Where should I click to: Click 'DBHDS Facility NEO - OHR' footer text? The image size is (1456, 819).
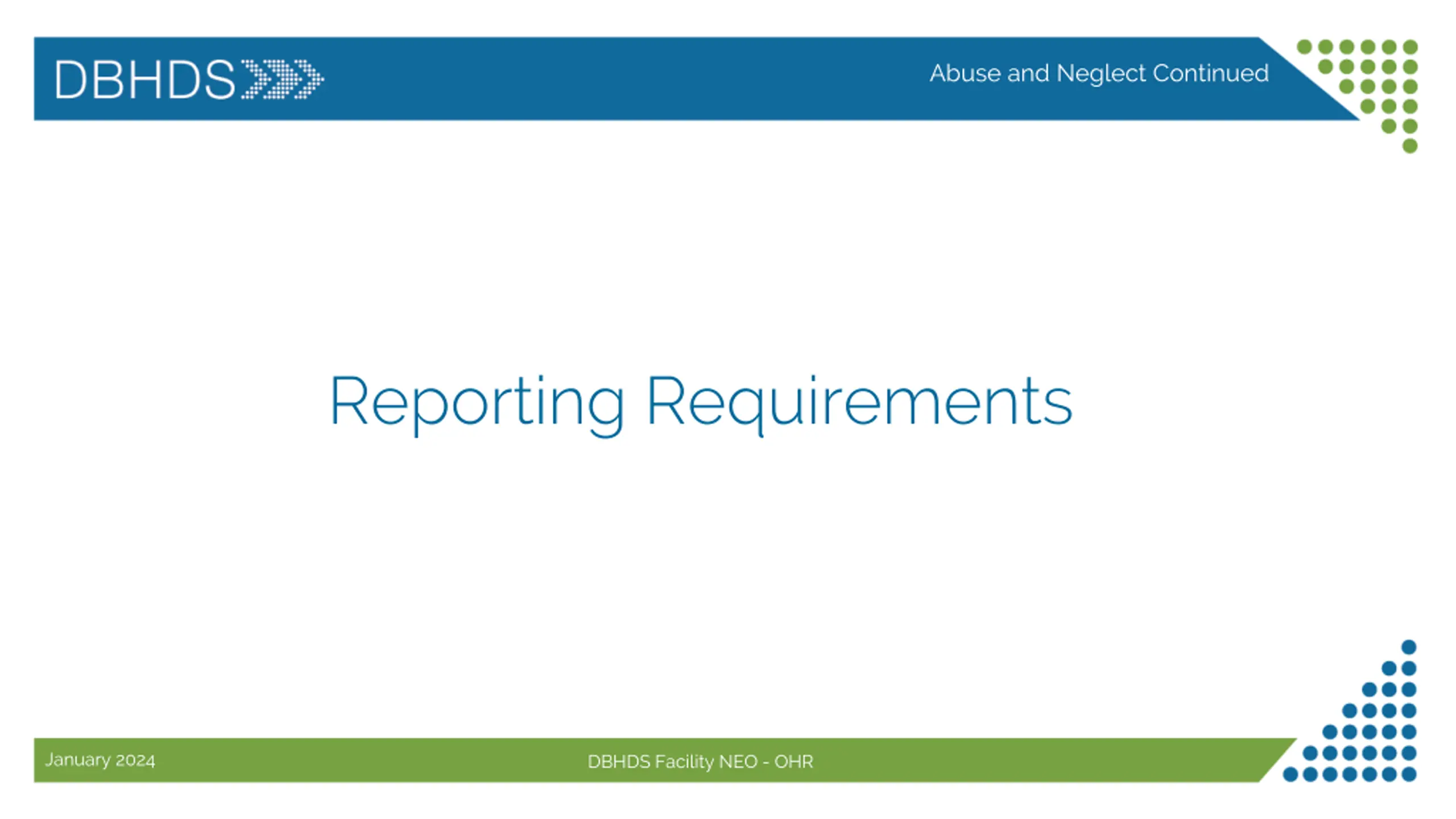(700, 762)
